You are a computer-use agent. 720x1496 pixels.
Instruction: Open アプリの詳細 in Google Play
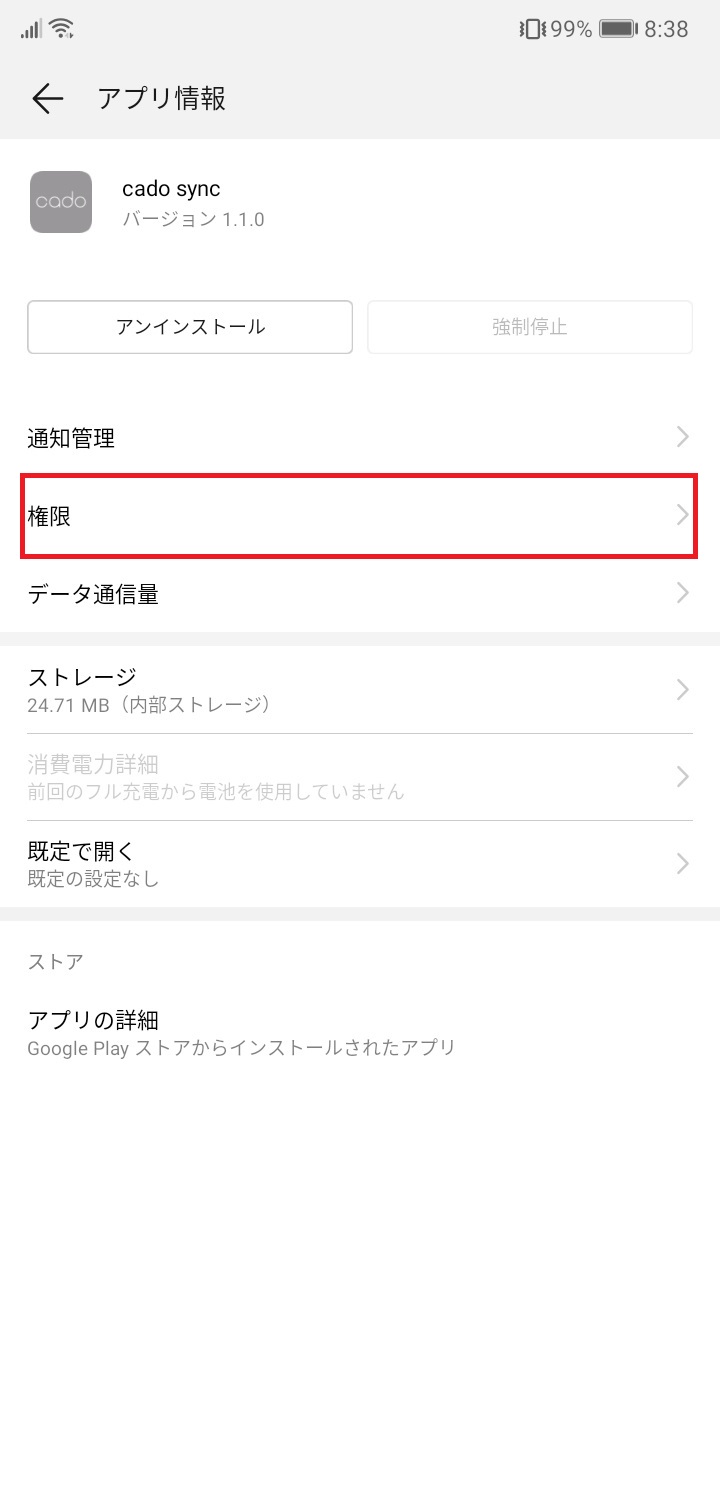[x=360, y=1032]
